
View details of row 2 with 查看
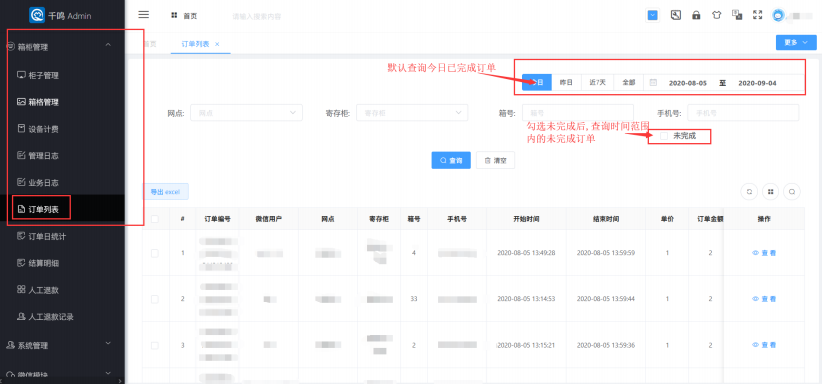764,299
